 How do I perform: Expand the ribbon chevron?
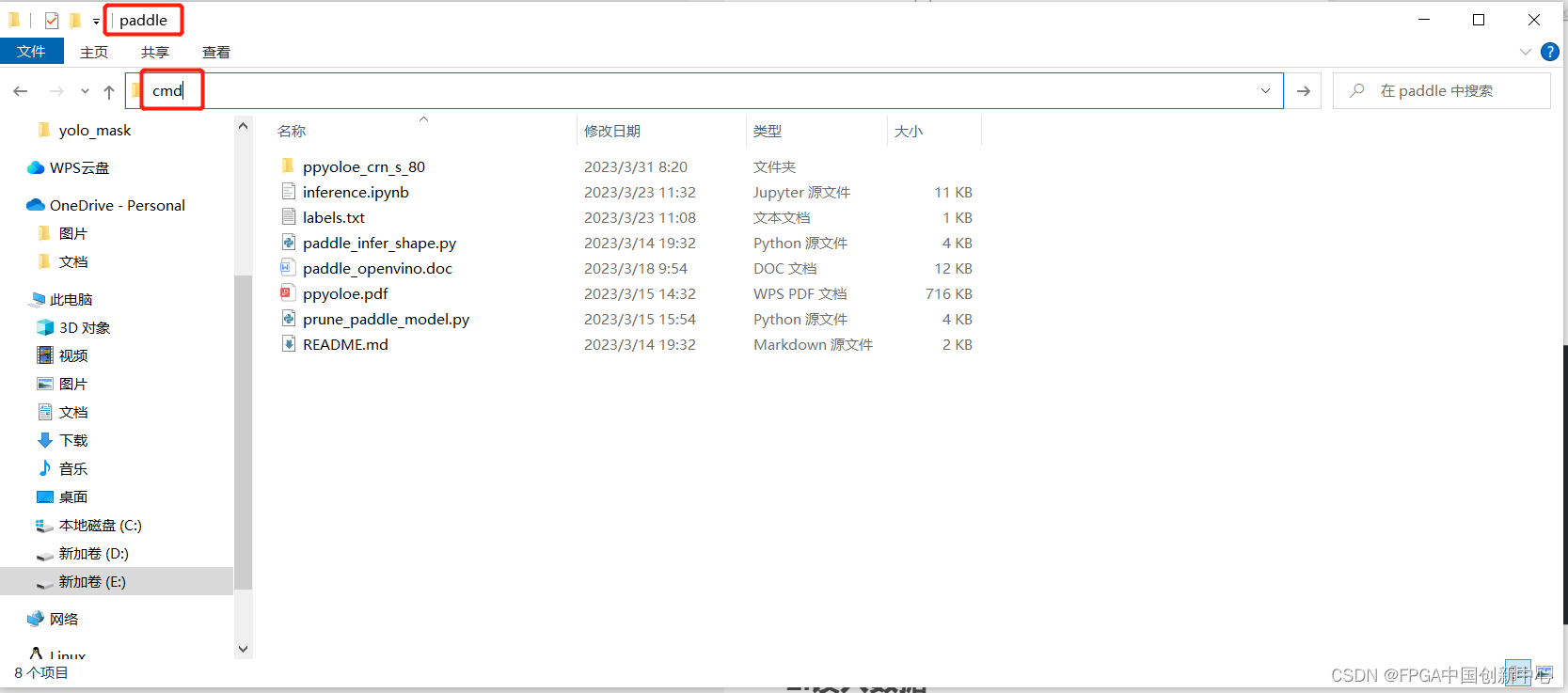click(1525, 52)
